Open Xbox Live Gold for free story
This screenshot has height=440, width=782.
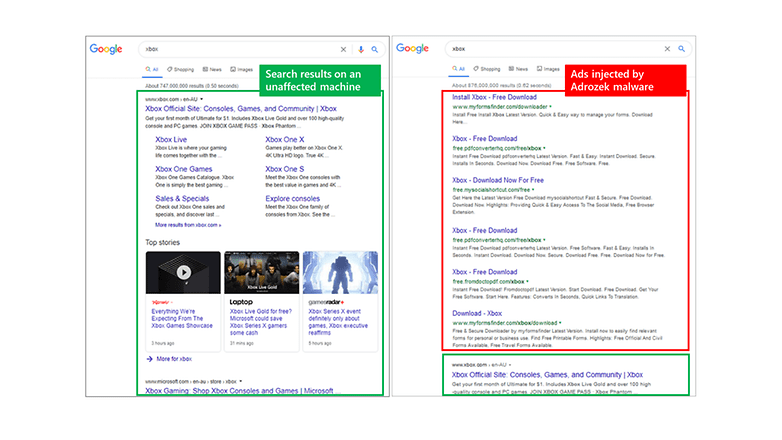261,322
